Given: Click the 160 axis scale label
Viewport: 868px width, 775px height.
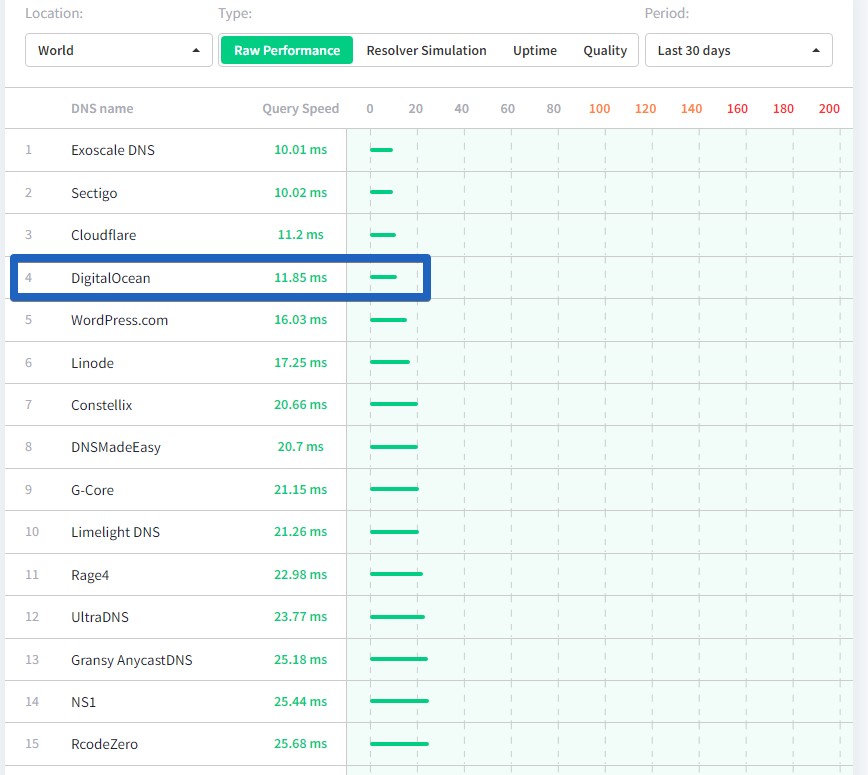Looking at the screenshot, I should click(x=737, y=108).
